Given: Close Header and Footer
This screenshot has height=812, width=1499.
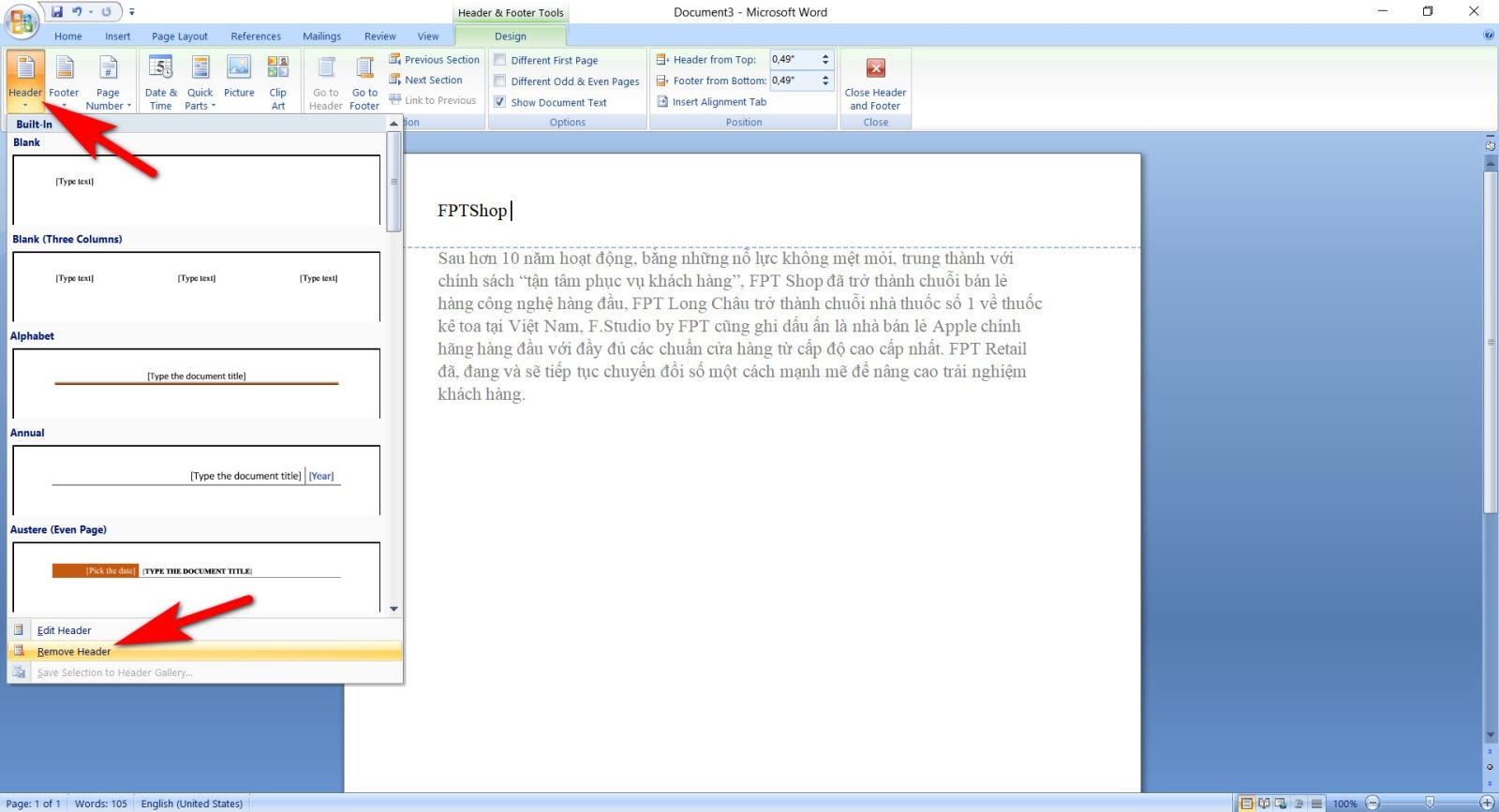Looking at the screenshot, I should point(875,82).
